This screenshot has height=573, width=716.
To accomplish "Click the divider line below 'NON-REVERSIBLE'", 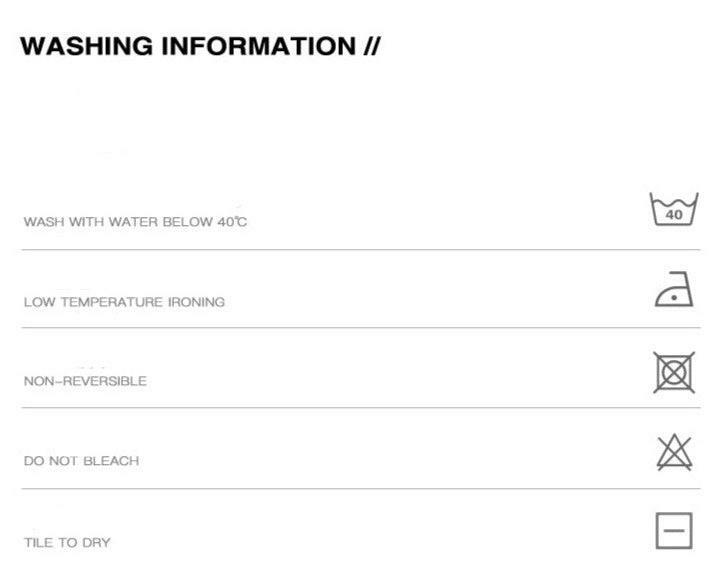I will tap(361, 407).
